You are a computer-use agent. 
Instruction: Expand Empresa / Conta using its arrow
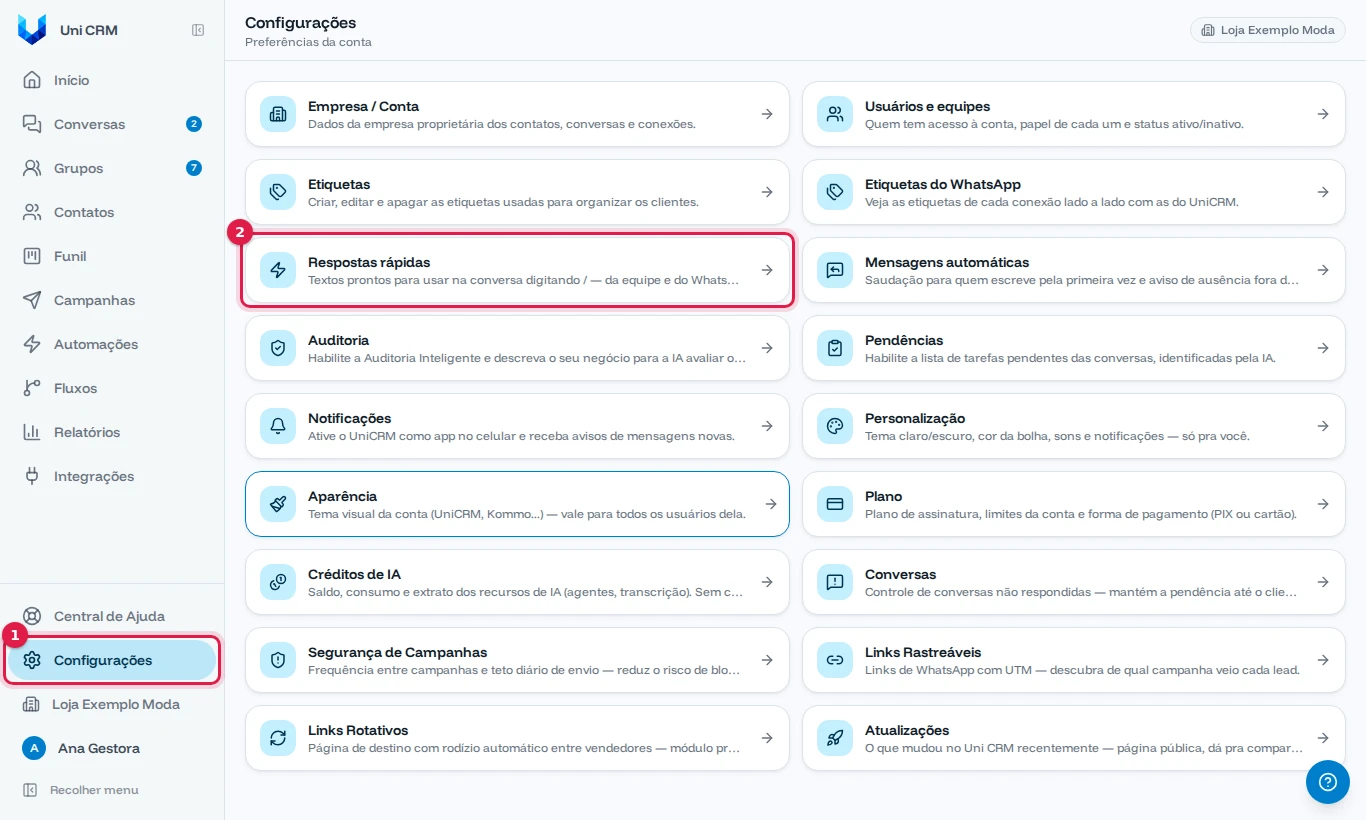[x=767, y=114]
